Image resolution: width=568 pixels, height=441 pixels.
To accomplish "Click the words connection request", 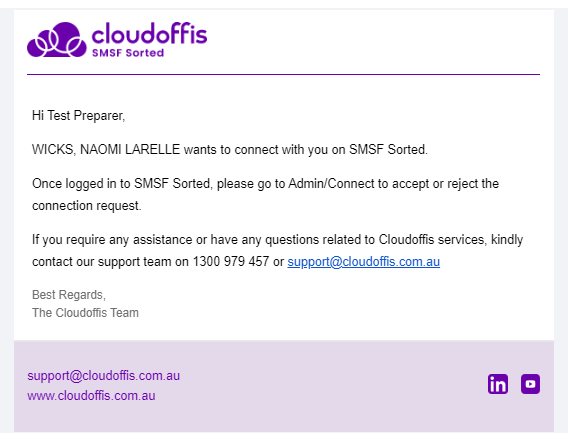I will [87, 206].
